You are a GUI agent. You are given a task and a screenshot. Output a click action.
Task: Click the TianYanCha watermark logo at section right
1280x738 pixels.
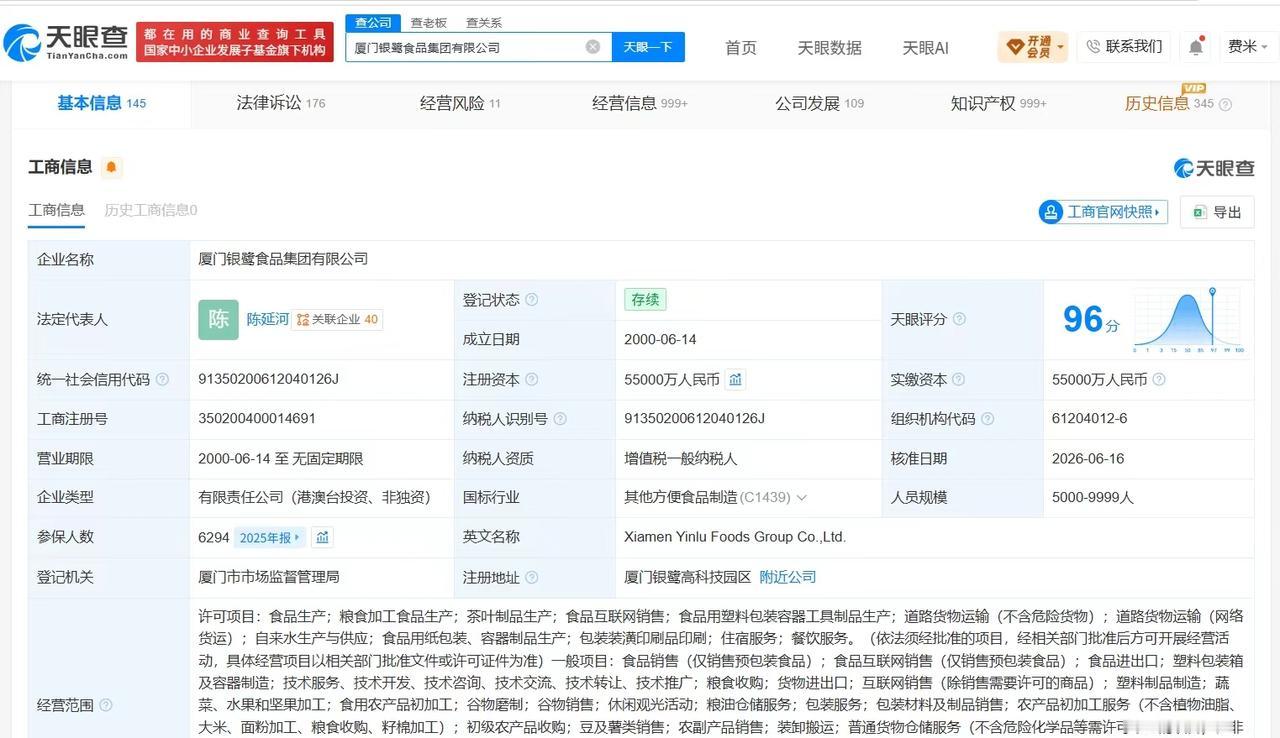click(1214, 168)
